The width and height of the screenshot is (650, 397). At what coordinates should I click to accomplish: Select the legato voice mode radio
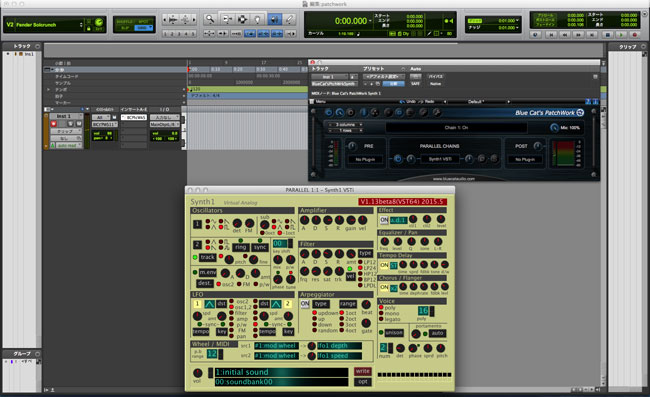tap(381, 319)
